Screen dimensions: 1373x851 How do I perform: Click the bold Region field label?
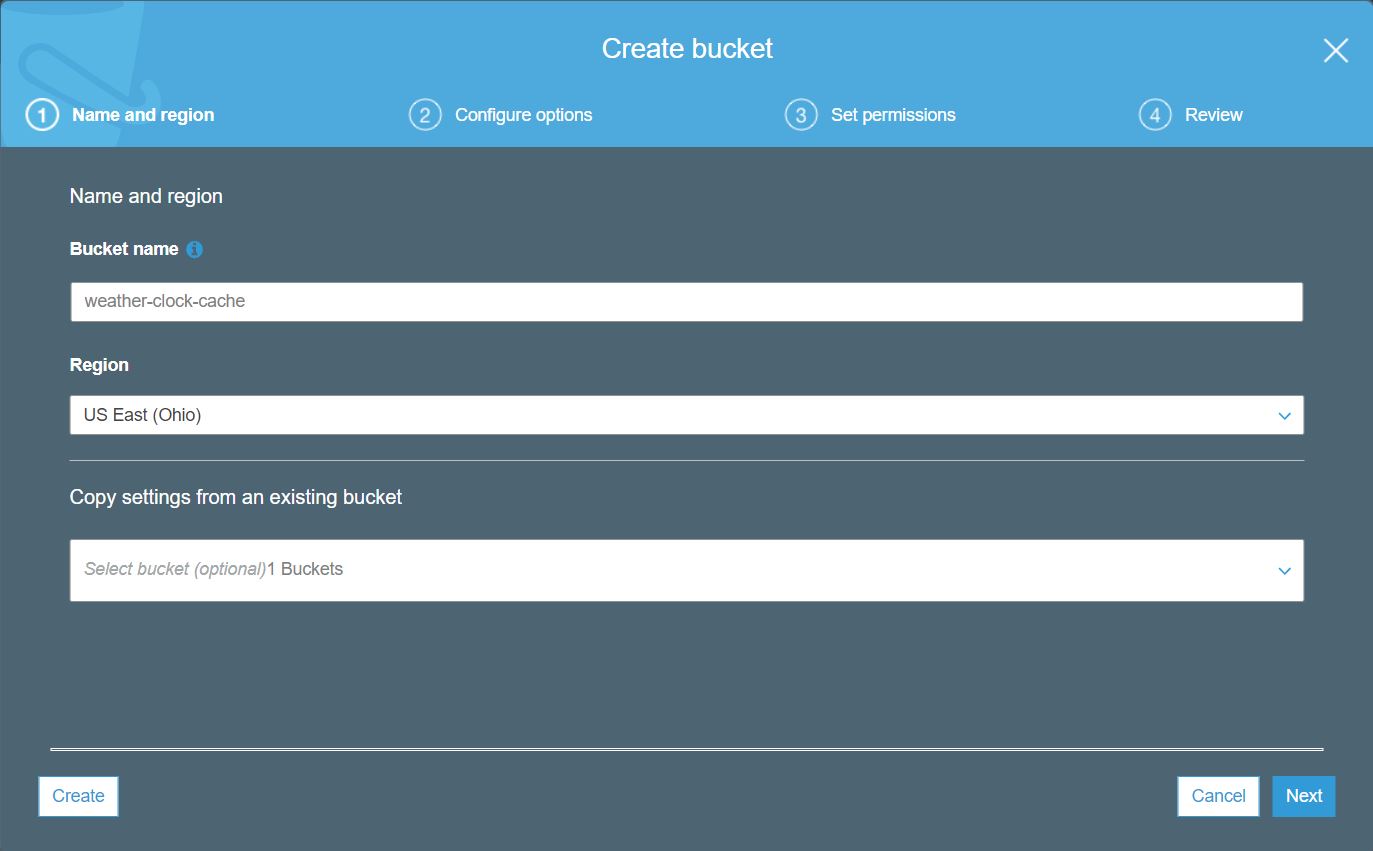click(x=99, y=365)
